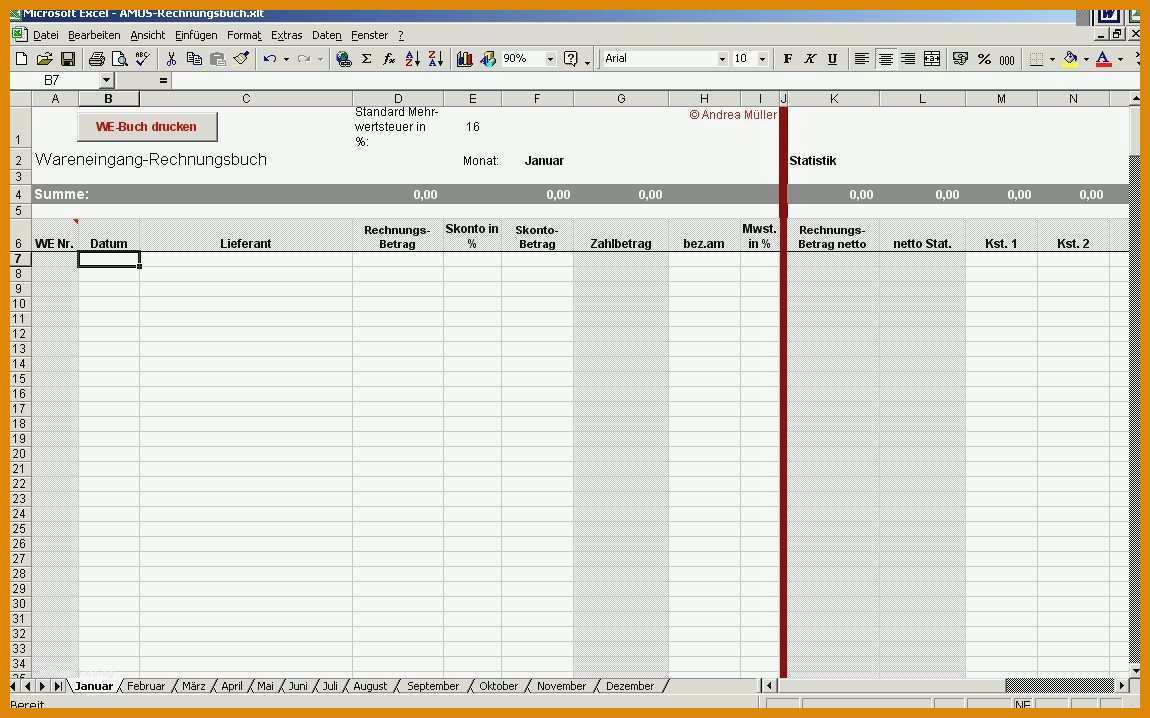This screenshot has height=718, width=1150.
Task: Run the ABC spell check
Action: point(142,59)
